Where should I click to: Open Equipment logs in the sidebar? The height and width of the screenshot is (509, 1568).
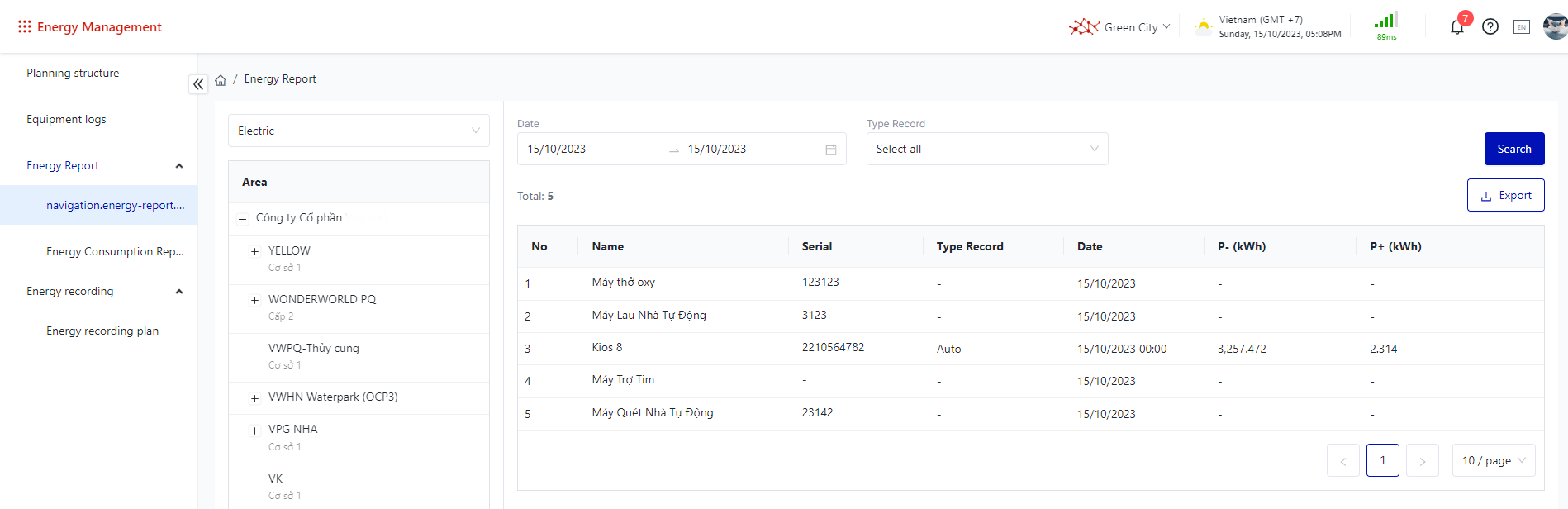coord(66,119)
